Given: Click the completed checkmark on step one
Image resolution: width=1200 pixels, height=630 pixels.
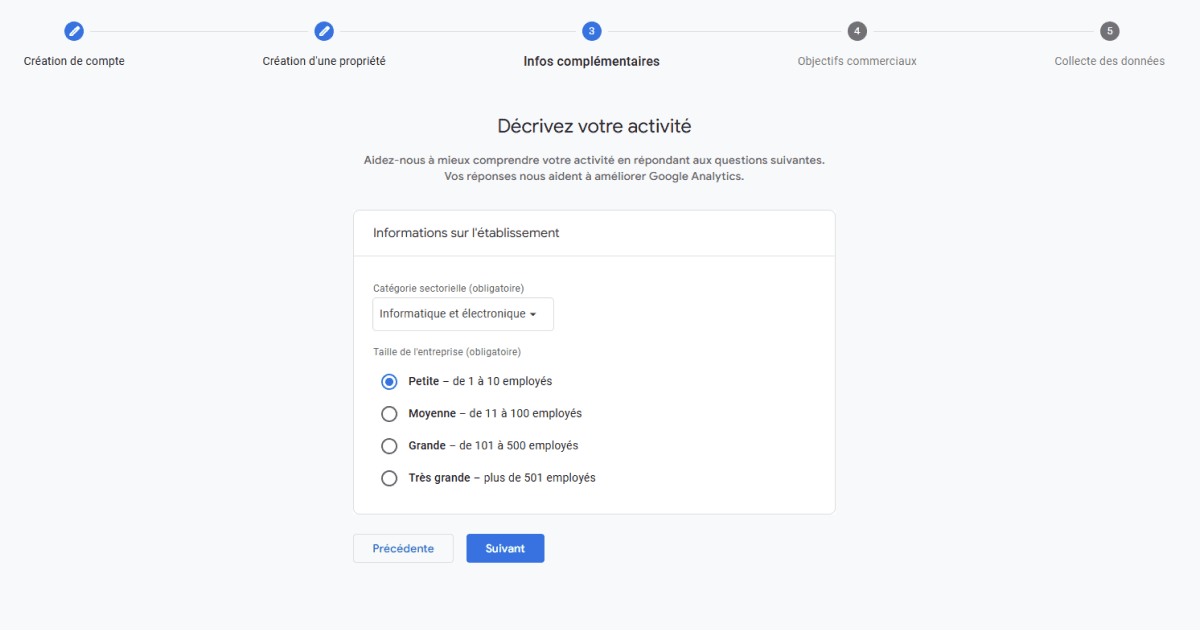Looking at the screenshot, I should [74, 31].
